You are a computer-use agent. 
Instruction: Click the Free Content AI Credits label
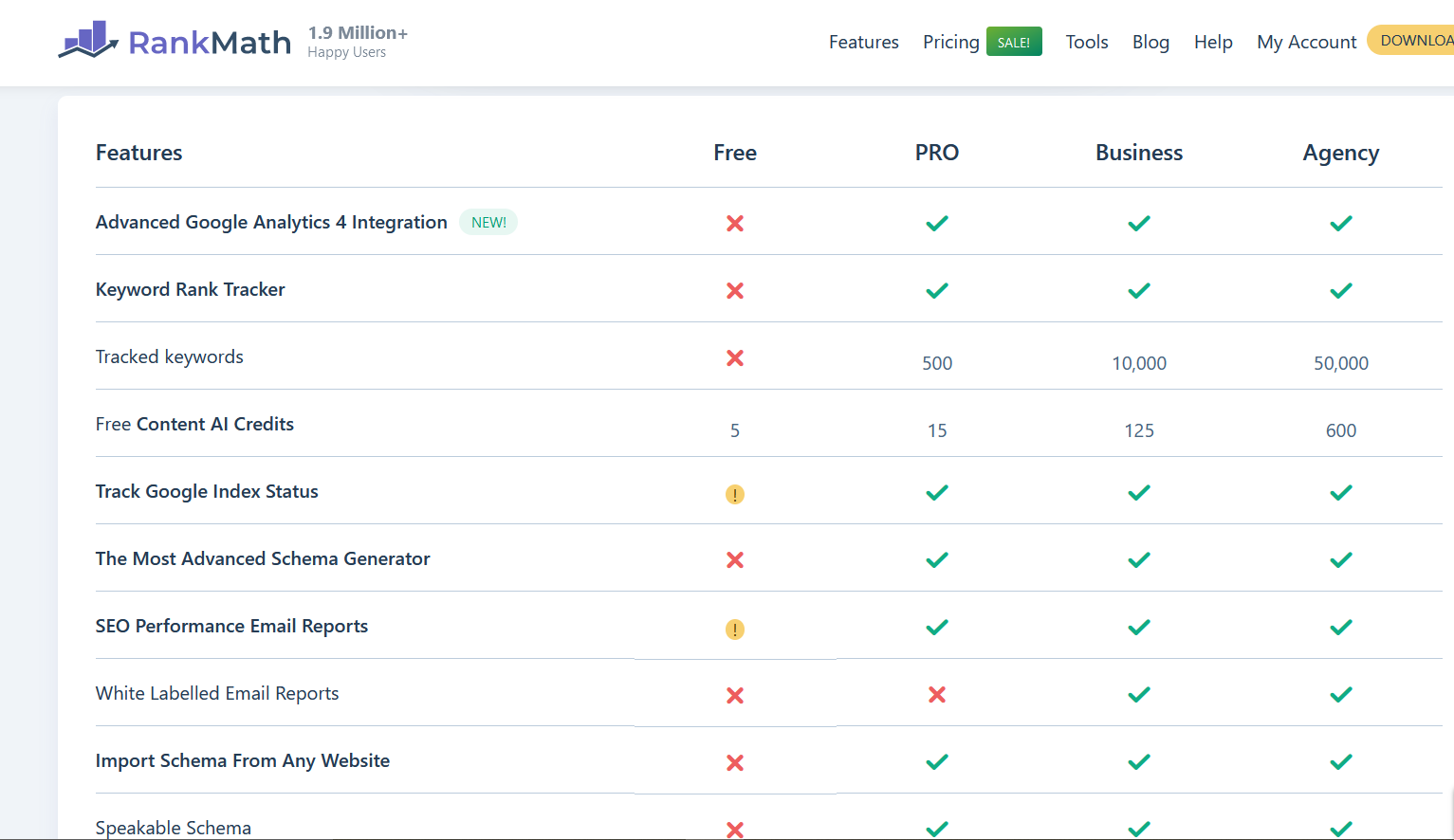(194, 424)
